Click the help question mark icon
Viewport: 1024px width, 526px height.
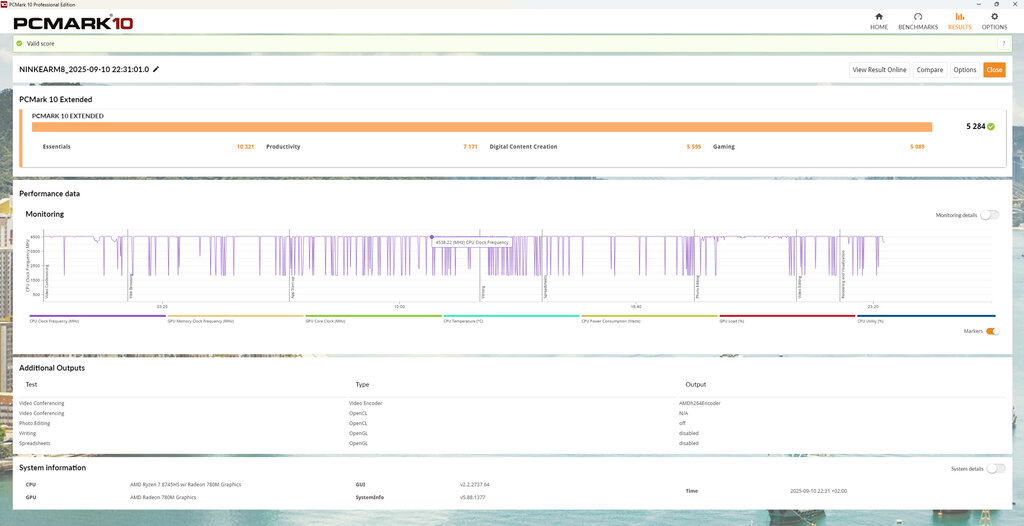(x=1003, y=44)
